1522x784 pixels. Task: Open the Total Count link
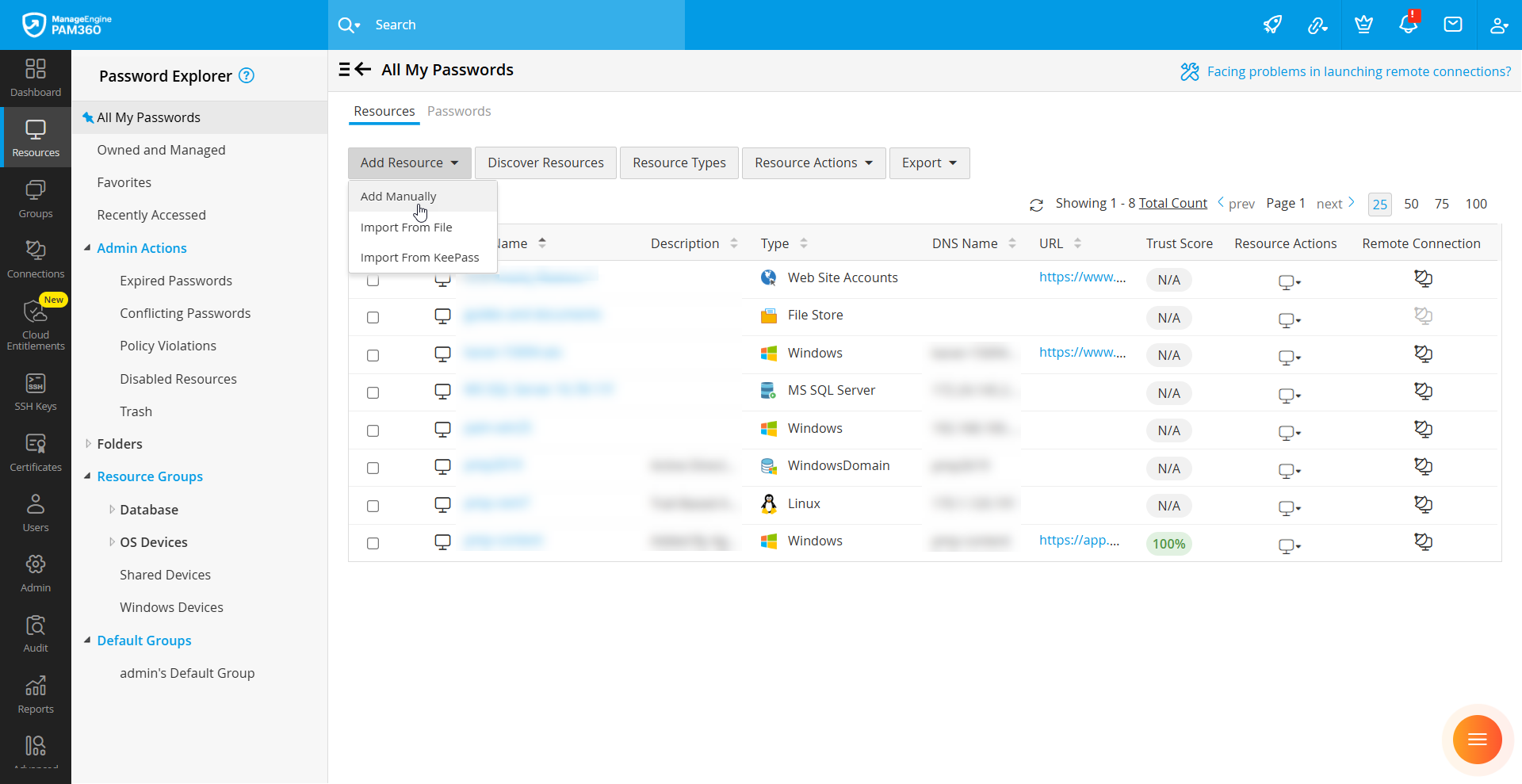pos(1172,204)
